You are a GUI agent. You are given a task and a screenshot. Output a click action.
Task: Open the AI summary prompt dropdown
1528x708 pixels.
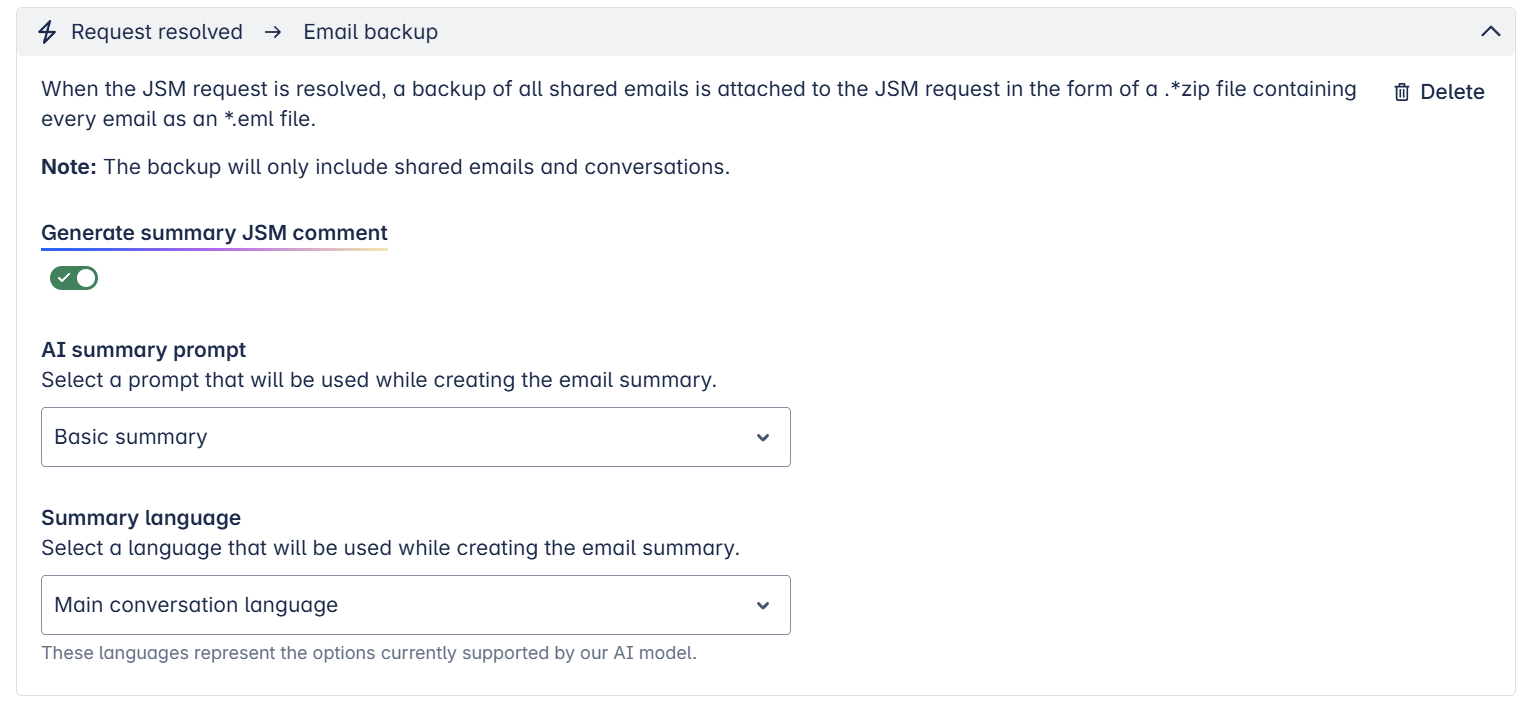[415, 437]
